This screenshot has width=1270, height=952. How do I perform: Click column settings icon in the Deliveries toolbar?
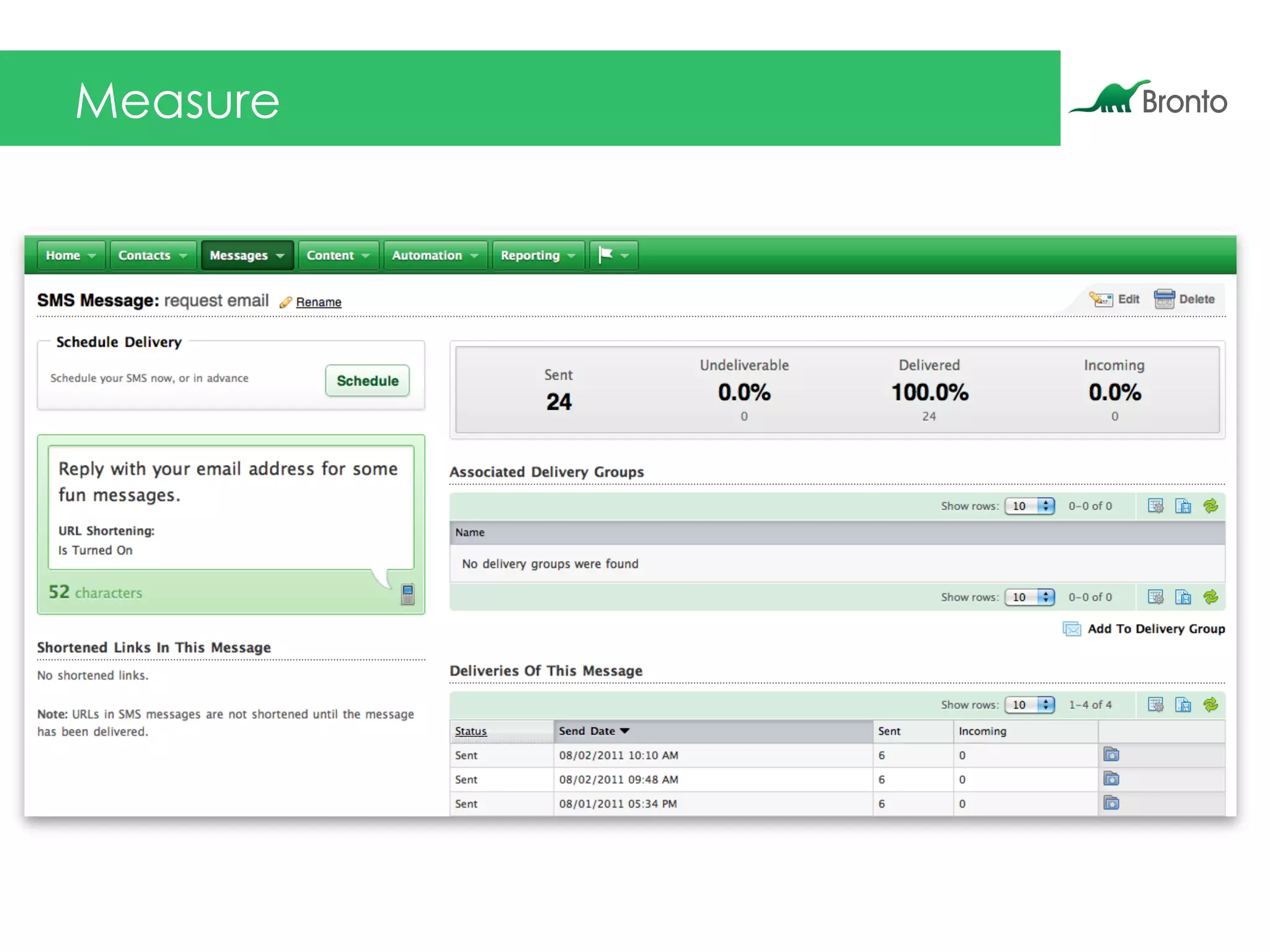(1155, 705)
